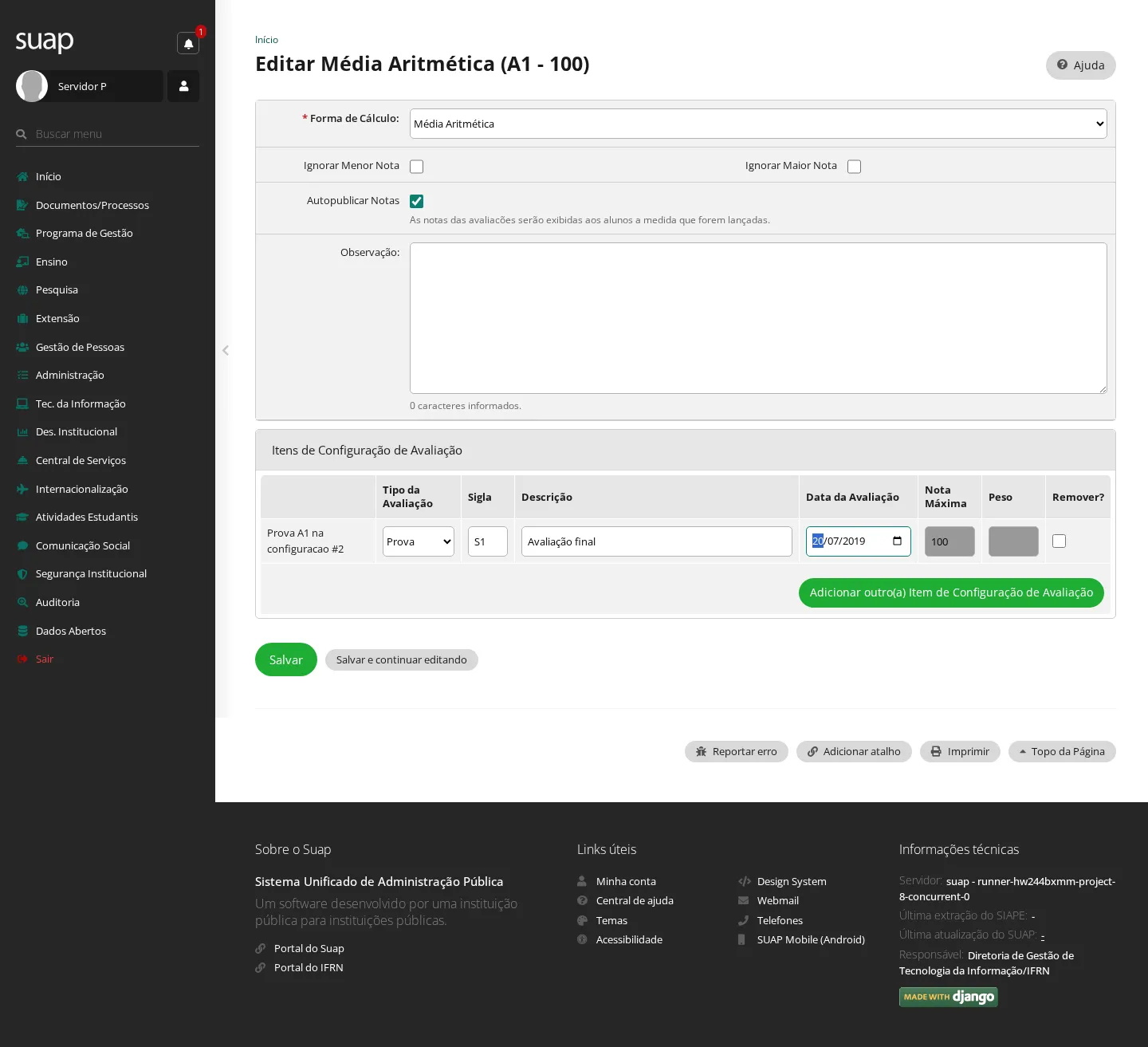The image size is (1148, 1047).
Task: Click the Documentos/Processos sidebar icon
Action: [x=22, y=205]
